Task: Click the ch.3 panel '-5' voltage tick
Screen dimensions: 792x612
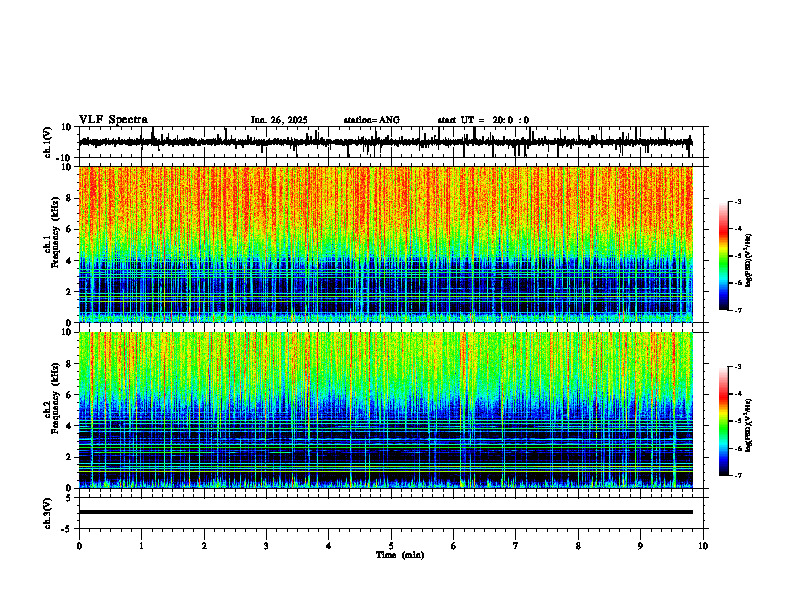Action: point(67,529)
